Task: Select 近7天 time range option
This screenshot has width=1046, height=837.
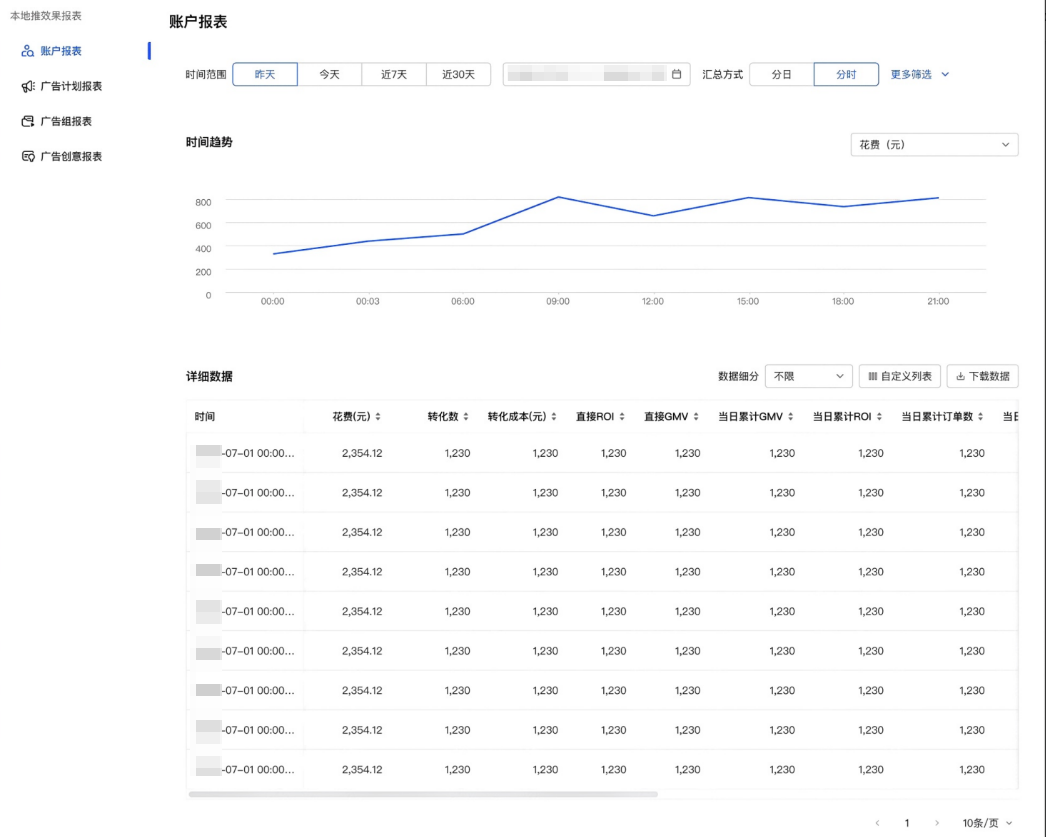Action: (394, 75)
